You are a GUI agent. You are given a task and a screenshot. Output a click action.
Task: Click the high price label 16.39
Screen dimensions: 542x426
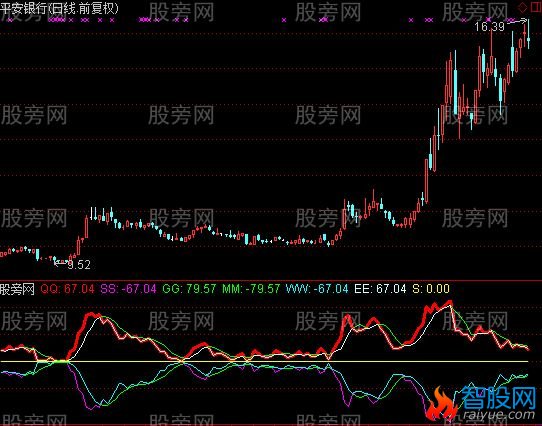[489, 27]
